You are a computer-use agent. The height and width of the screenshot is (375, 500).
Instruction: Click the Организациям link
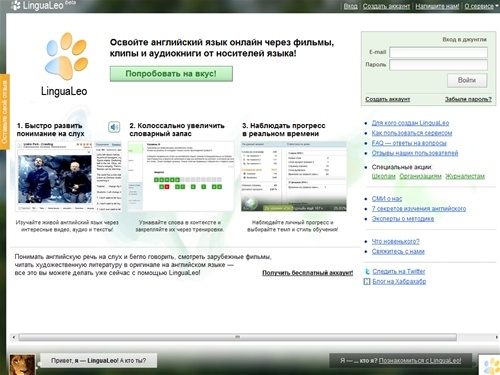[420, 176]
